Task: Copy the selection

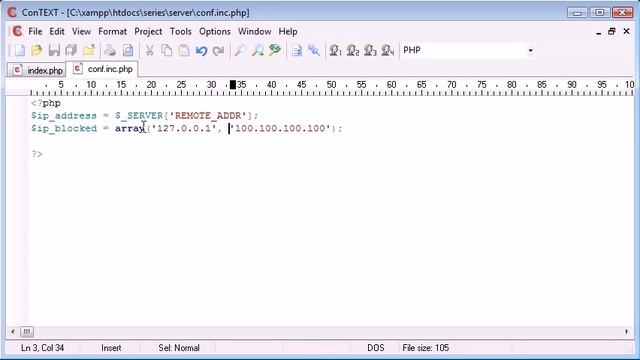Action: pos(167,50)
